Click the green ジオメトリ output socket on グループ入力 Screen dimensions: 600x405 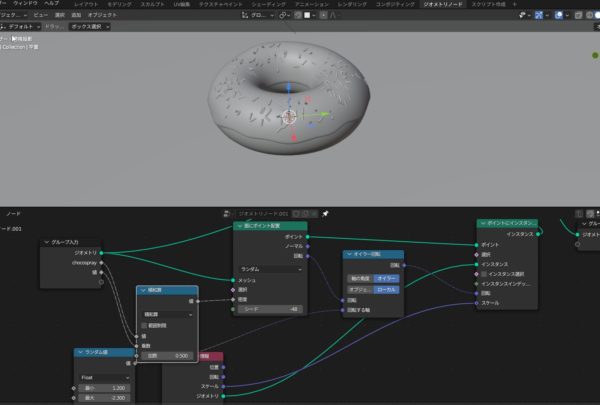pyautogui.click(x=102, y=253)
